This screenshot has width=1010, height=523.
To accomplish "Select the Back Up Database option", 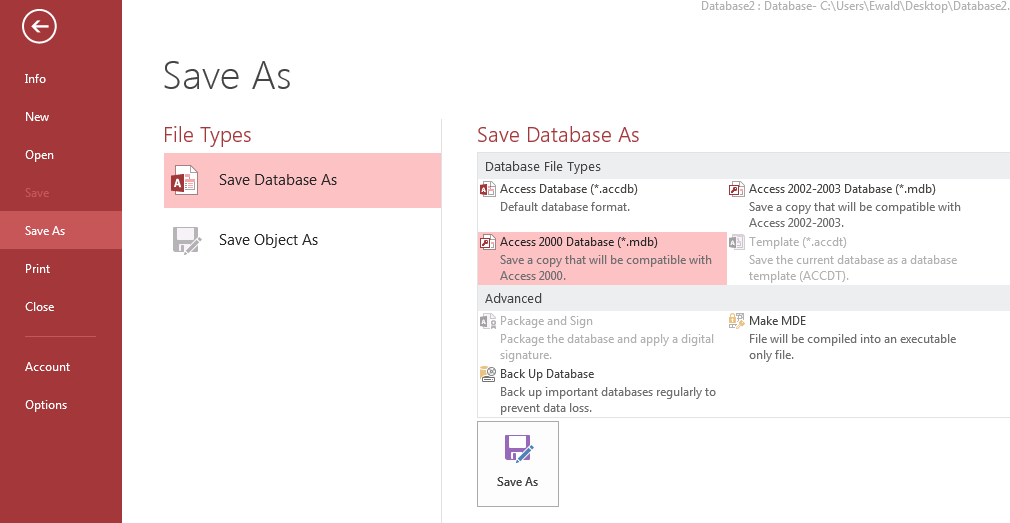I will coord(602,390).
